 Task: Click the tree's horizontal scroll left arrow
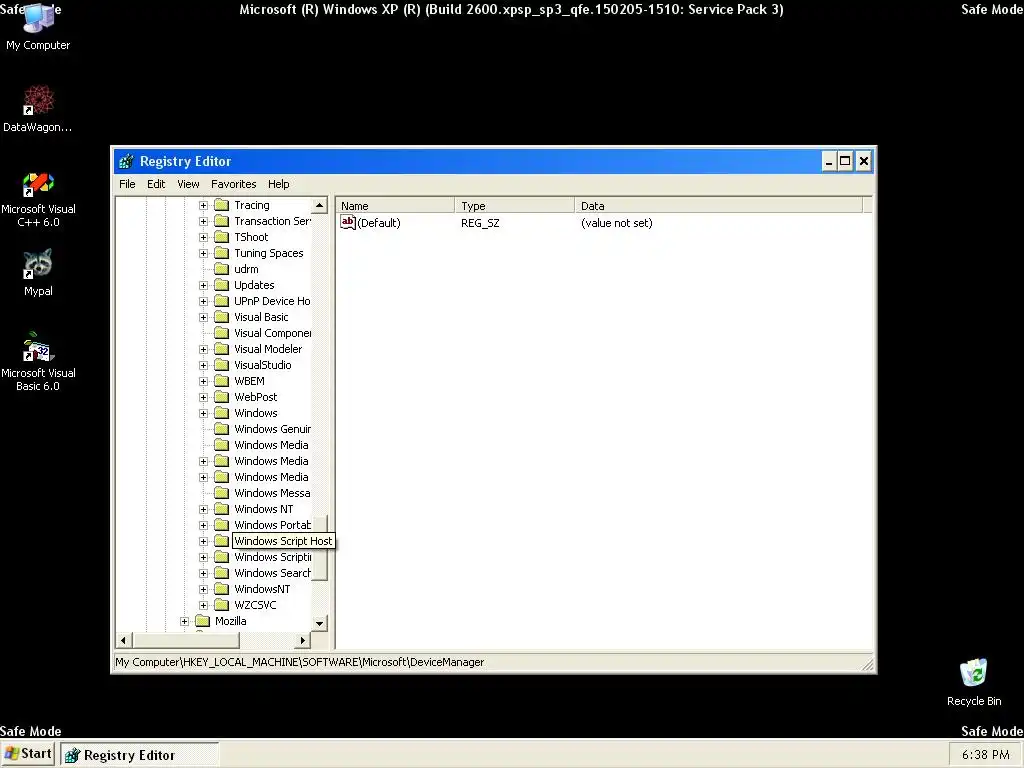[x=123, y=640]
